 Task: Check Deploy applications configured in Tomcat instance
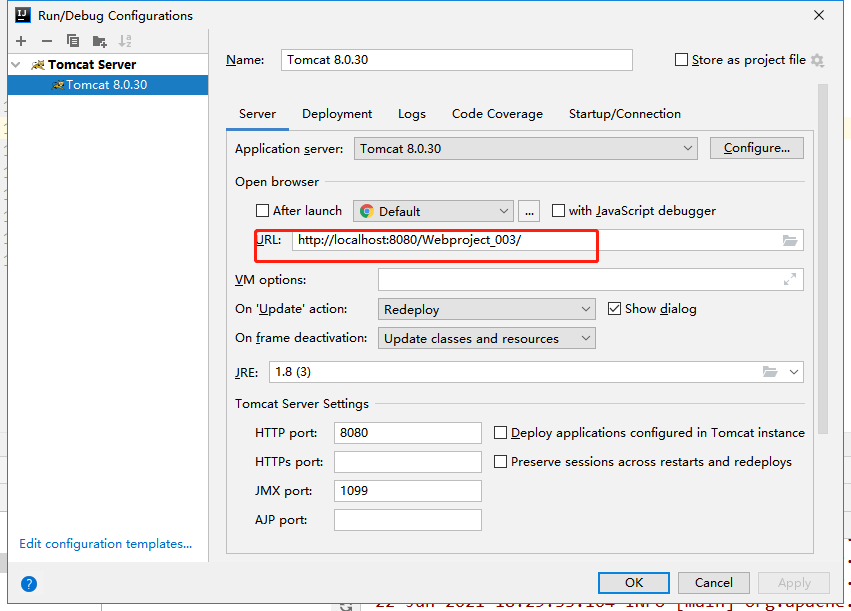[x=500, y=432]
